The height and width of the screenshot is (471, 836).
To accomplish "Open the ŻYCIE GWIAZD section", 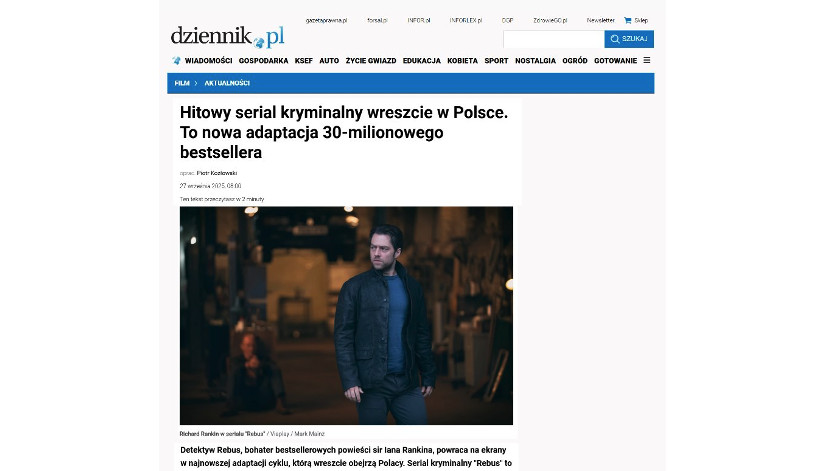I will tap(371, 61).
